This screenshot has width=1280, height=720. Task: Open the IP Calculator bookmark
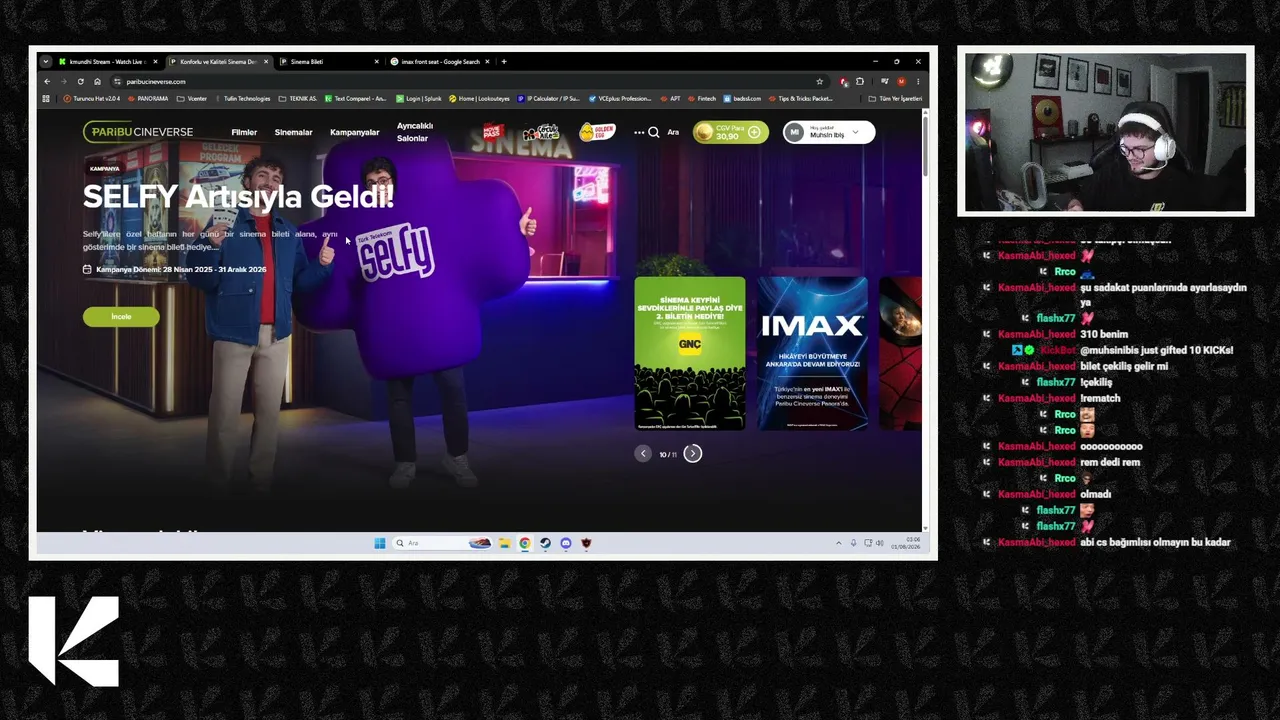[x=548, y=98]
